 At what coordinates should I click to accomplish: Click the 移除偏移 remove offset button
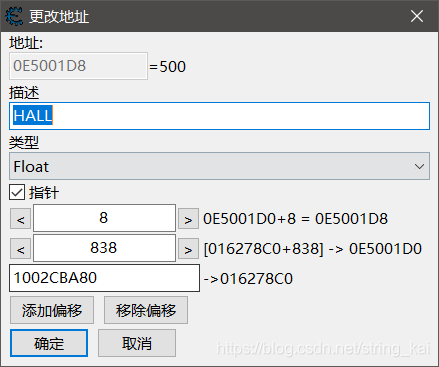(x=146, y=310)
